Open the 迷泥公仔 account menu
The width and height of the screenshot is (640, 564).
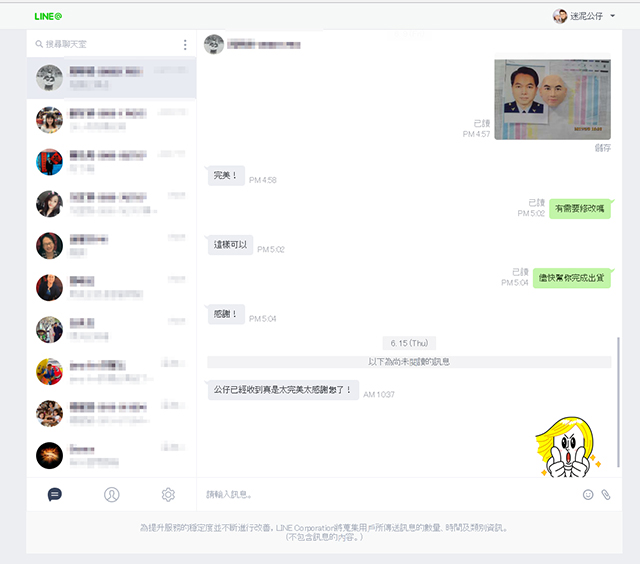[584, 16]
